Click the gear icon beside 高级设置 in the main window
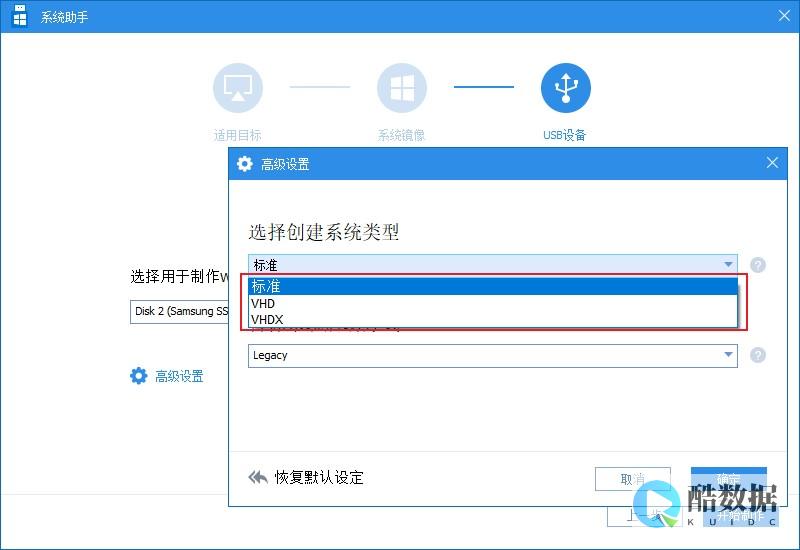Viewport: 800px width, 550px height. pyautogui.click(x=139, y=376)
